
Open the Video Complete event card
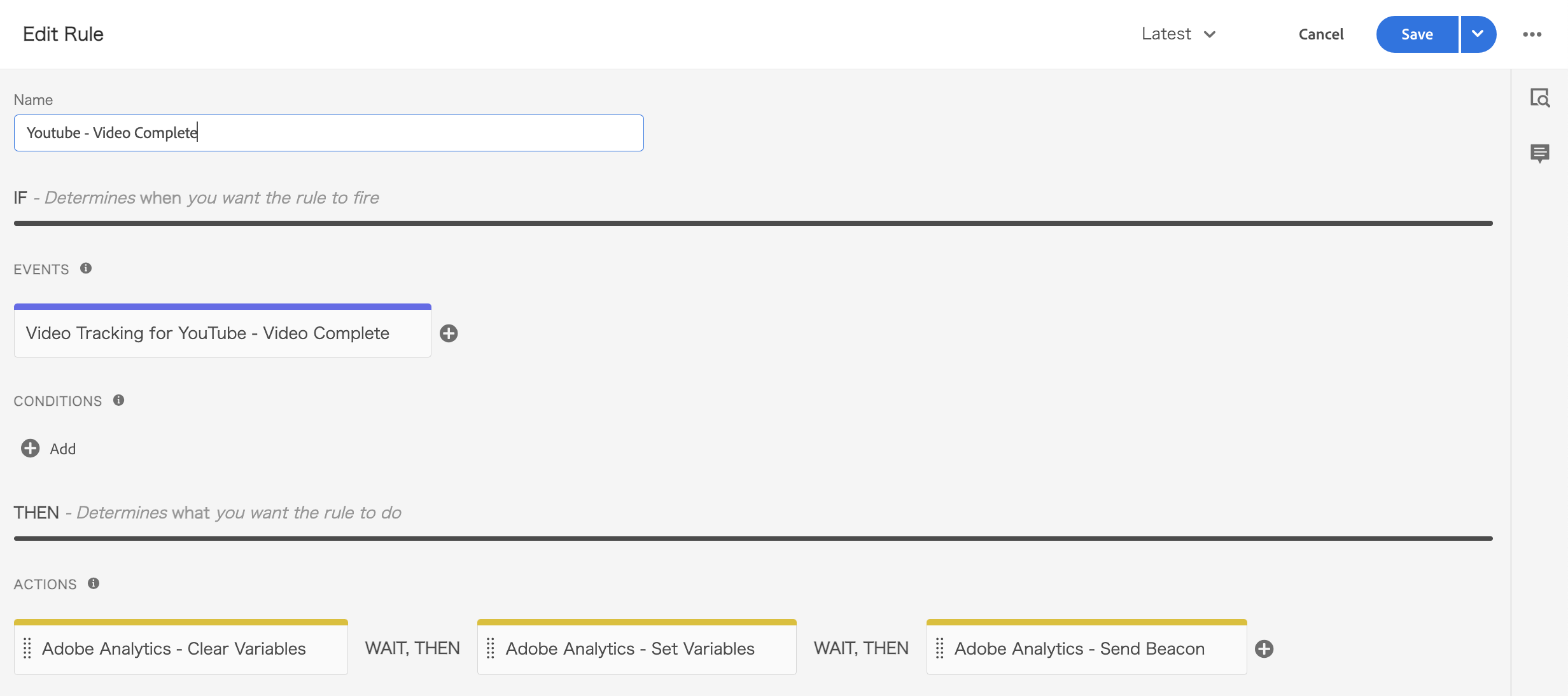pos(222,332)
